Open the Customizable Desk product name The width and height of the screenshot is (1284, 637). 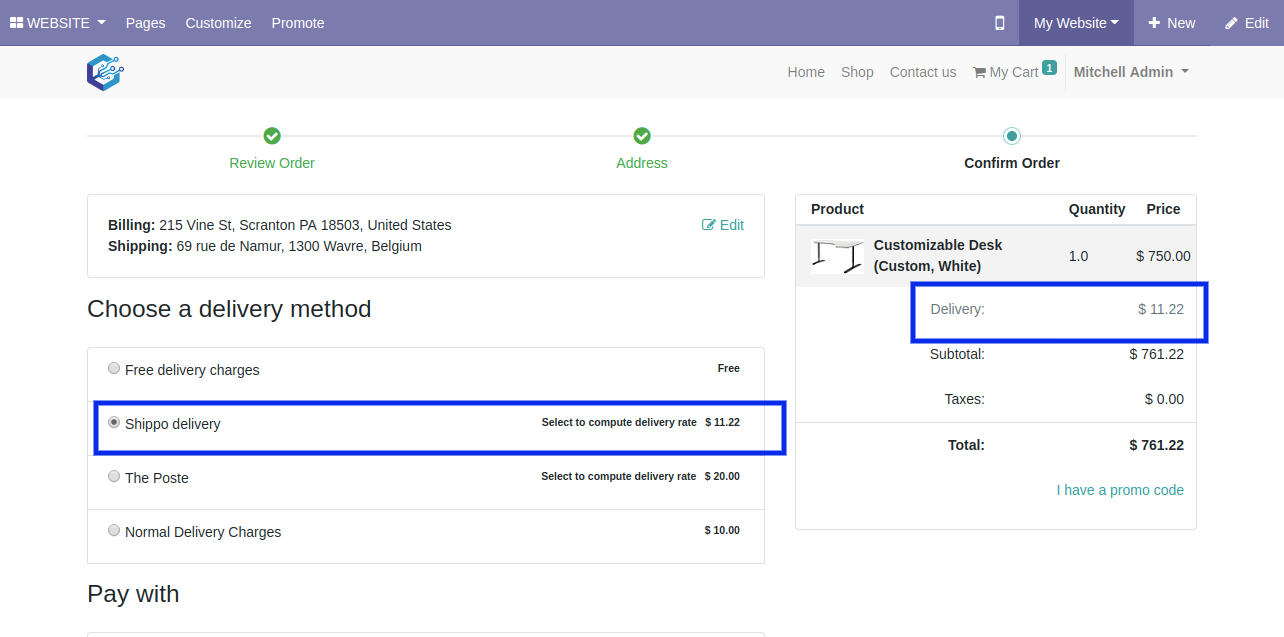(938, 256)
